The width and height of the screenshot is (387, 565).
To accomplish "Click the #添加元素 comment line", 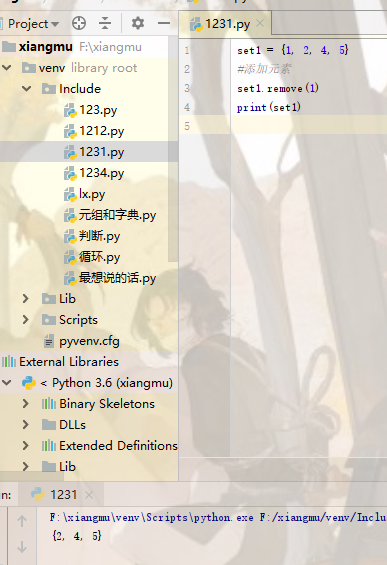I will [264, 69].
